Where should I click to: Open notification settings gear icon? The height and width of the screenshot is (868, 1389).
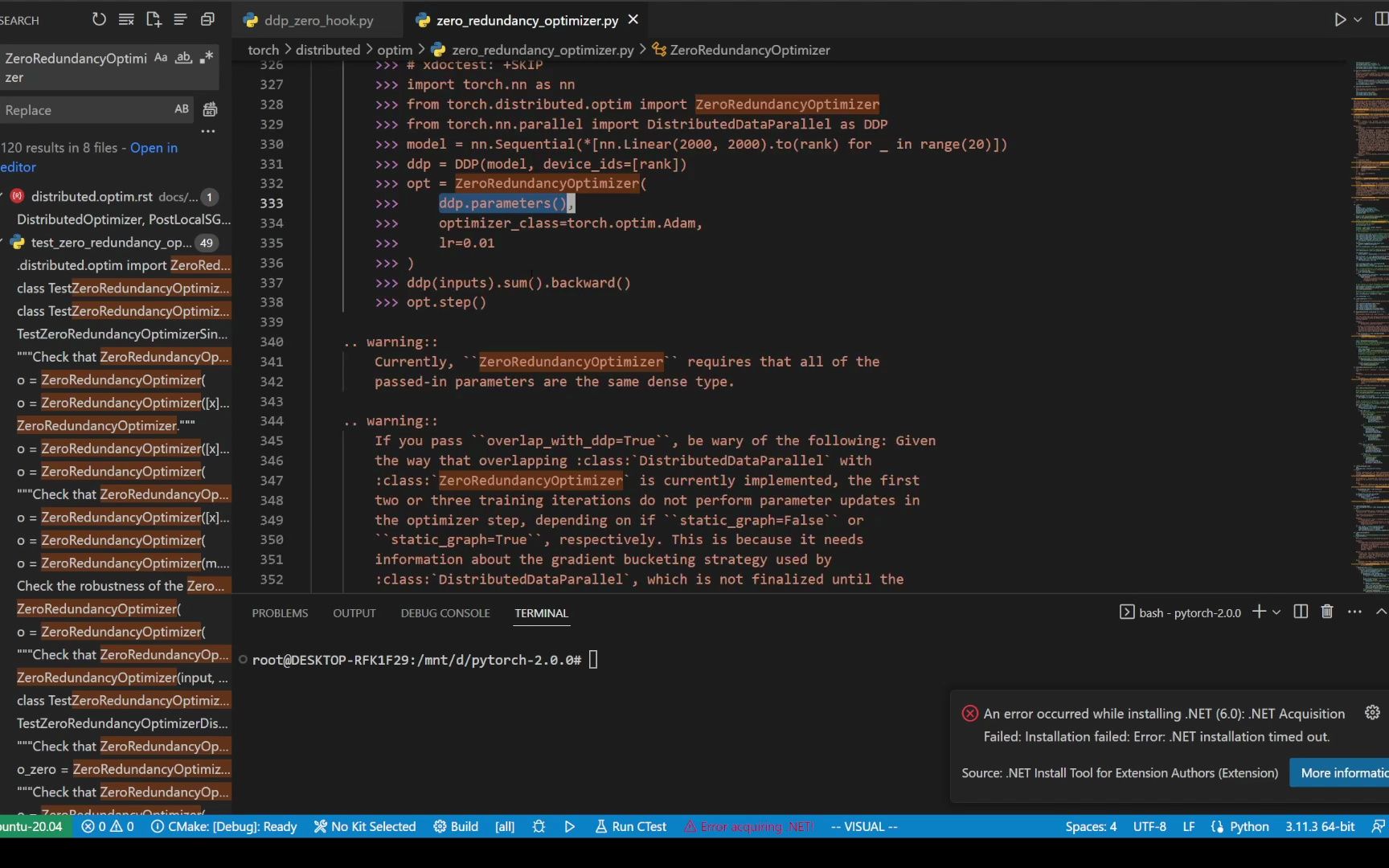pyautogui.click(x=1372, y=713)
